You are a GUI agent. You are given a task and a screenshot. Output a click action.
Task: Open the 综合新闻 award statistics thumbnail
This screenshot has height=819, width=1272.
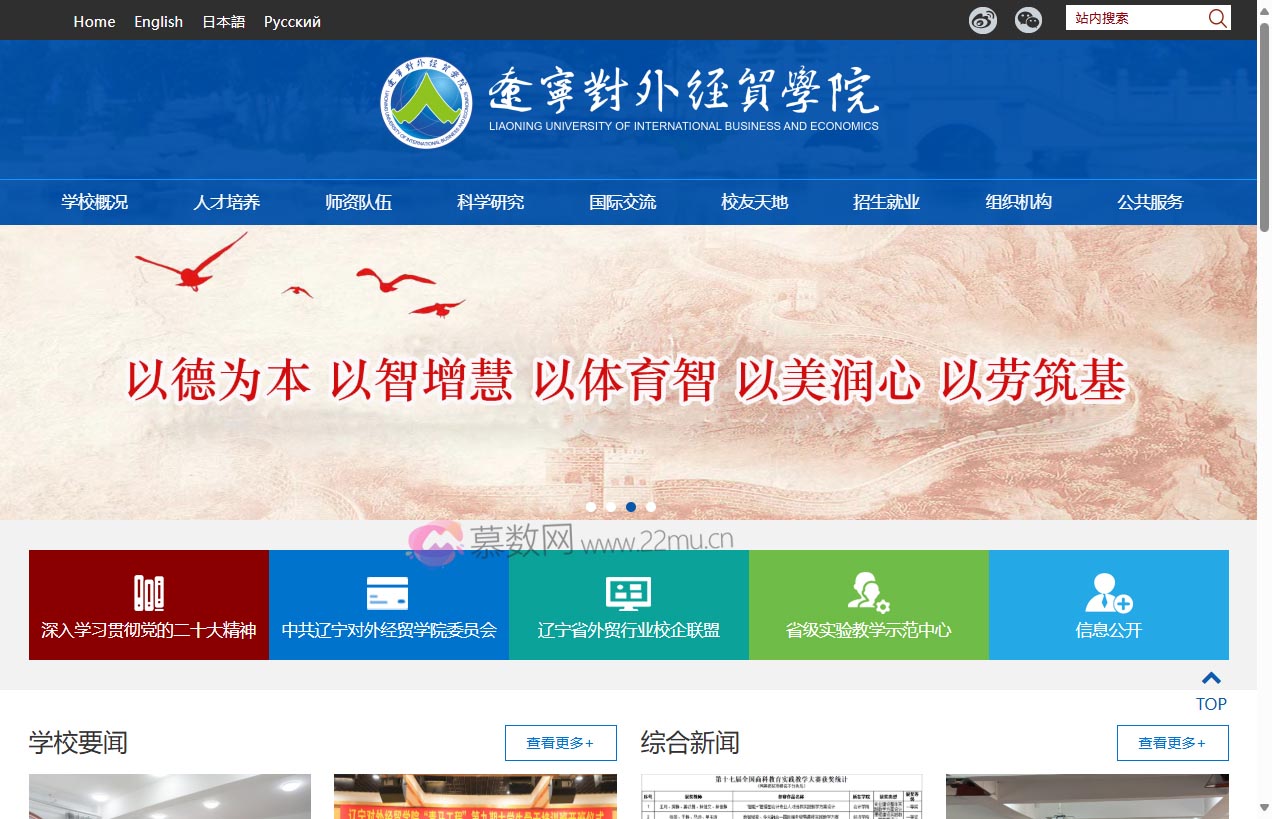(781, 797)
